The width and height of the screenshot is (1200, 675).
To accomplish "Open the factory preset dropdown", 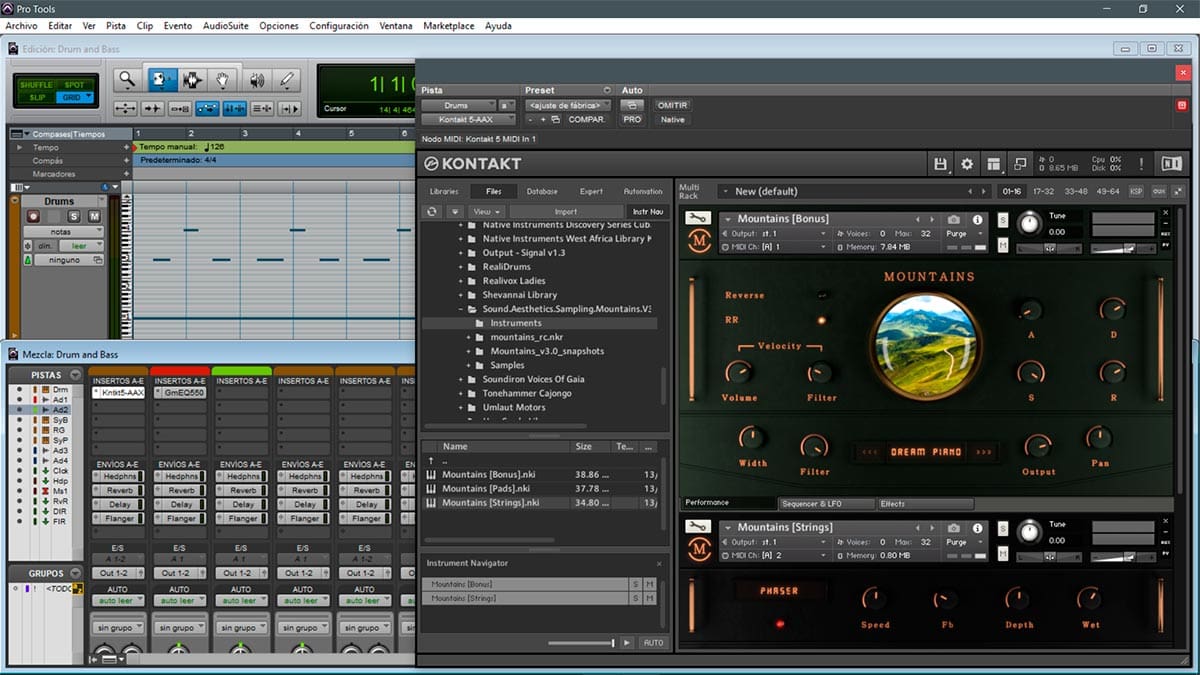I will [567, 105].
